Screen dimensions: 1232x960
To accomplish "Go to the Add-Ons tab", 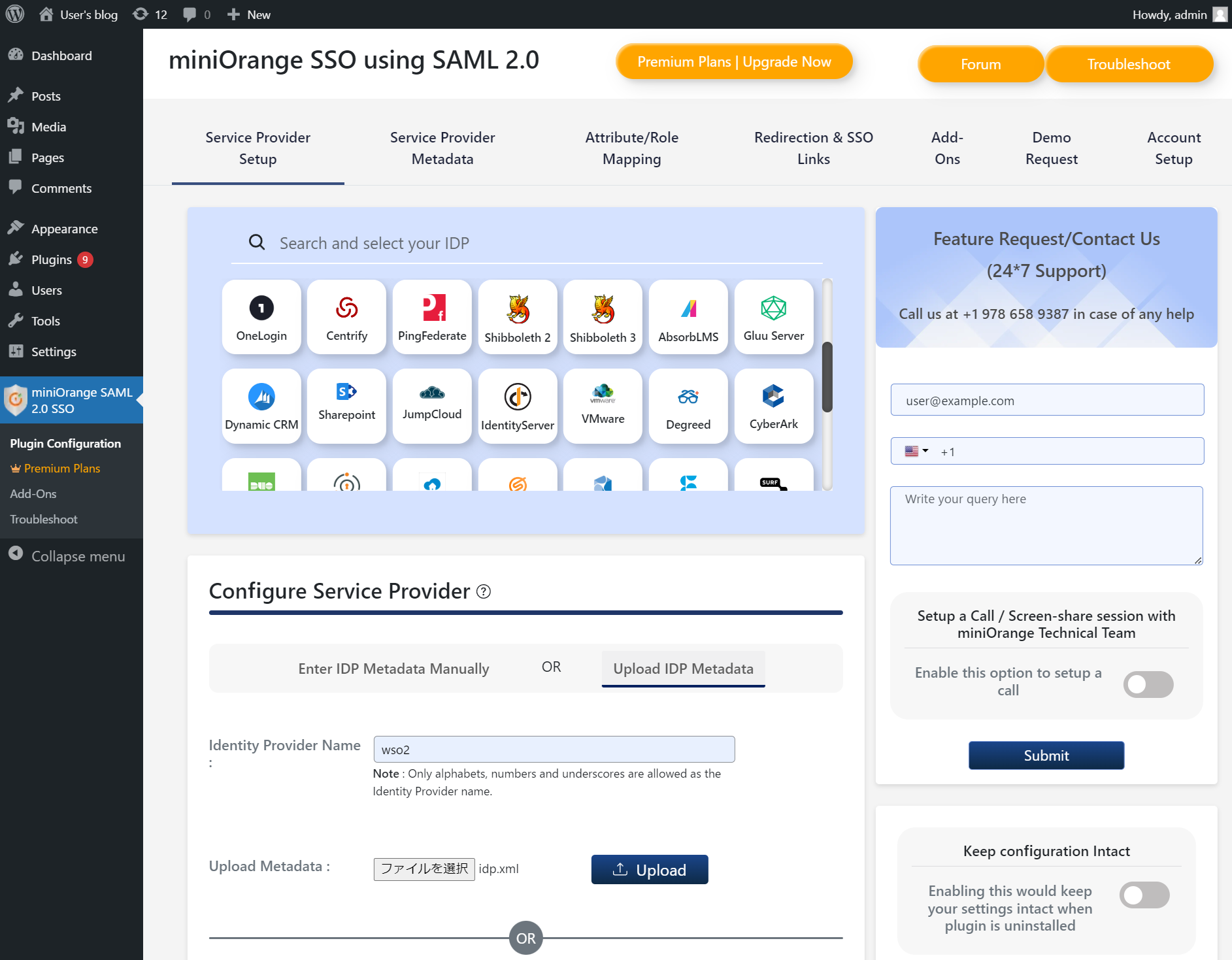I will tap(948, 148).
